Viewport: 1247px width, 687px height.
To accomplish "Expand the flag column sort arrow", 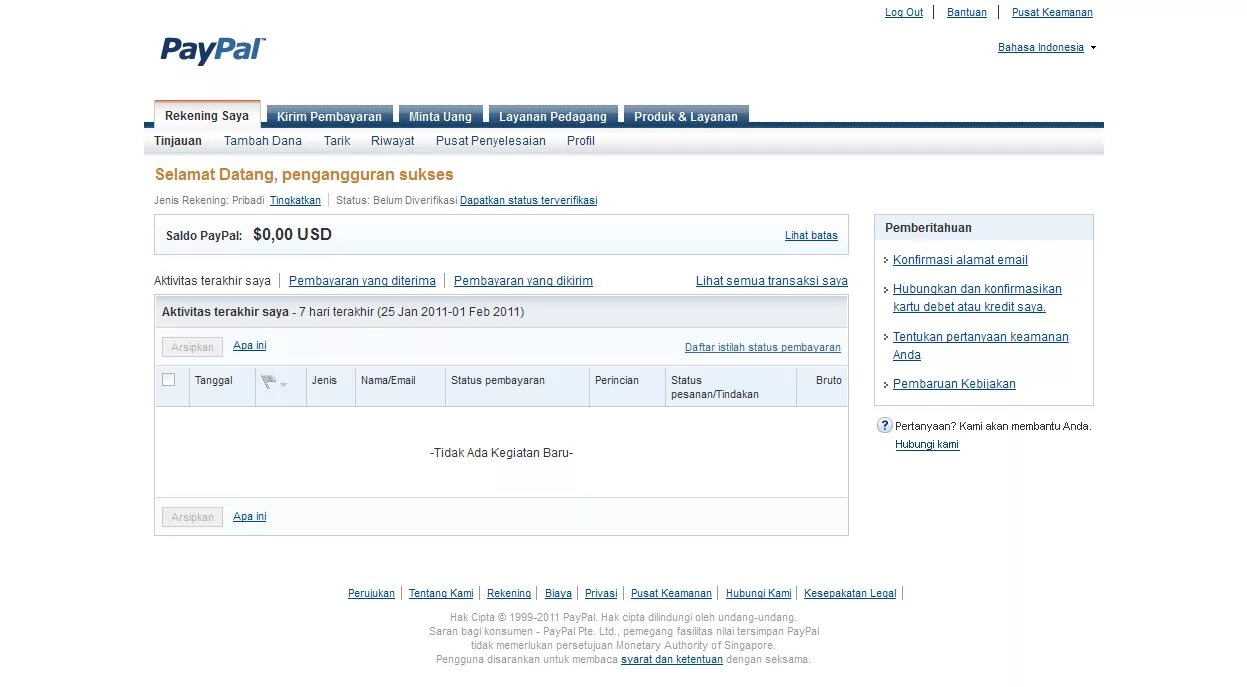I will click(x=283, y=384).
